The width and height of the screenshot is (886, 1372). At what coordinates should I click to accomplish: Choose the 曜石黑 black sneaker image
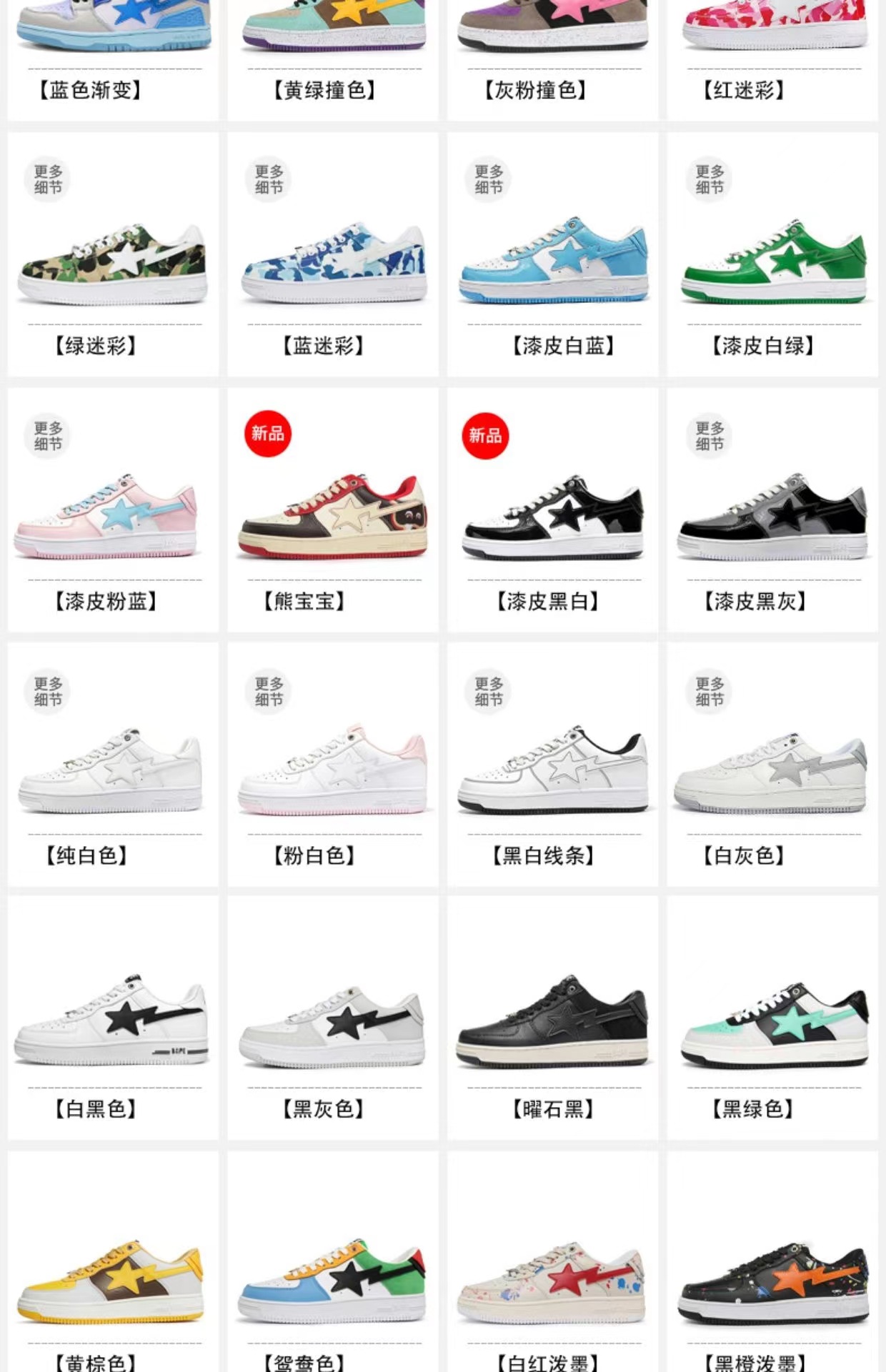(553, 1022)
